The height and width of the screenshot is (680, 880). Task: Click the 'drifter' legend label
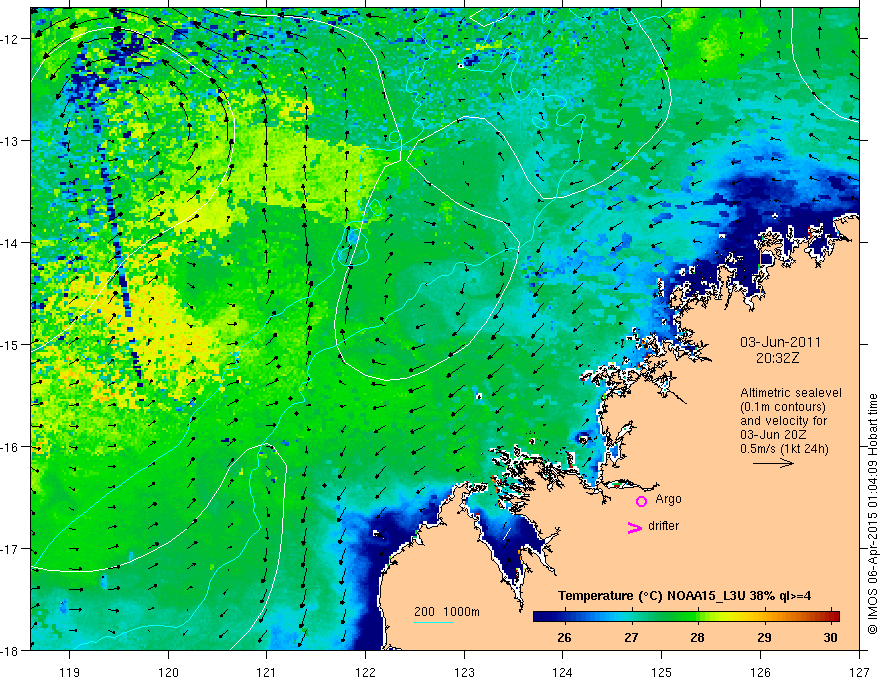click(x=663, y=526)
